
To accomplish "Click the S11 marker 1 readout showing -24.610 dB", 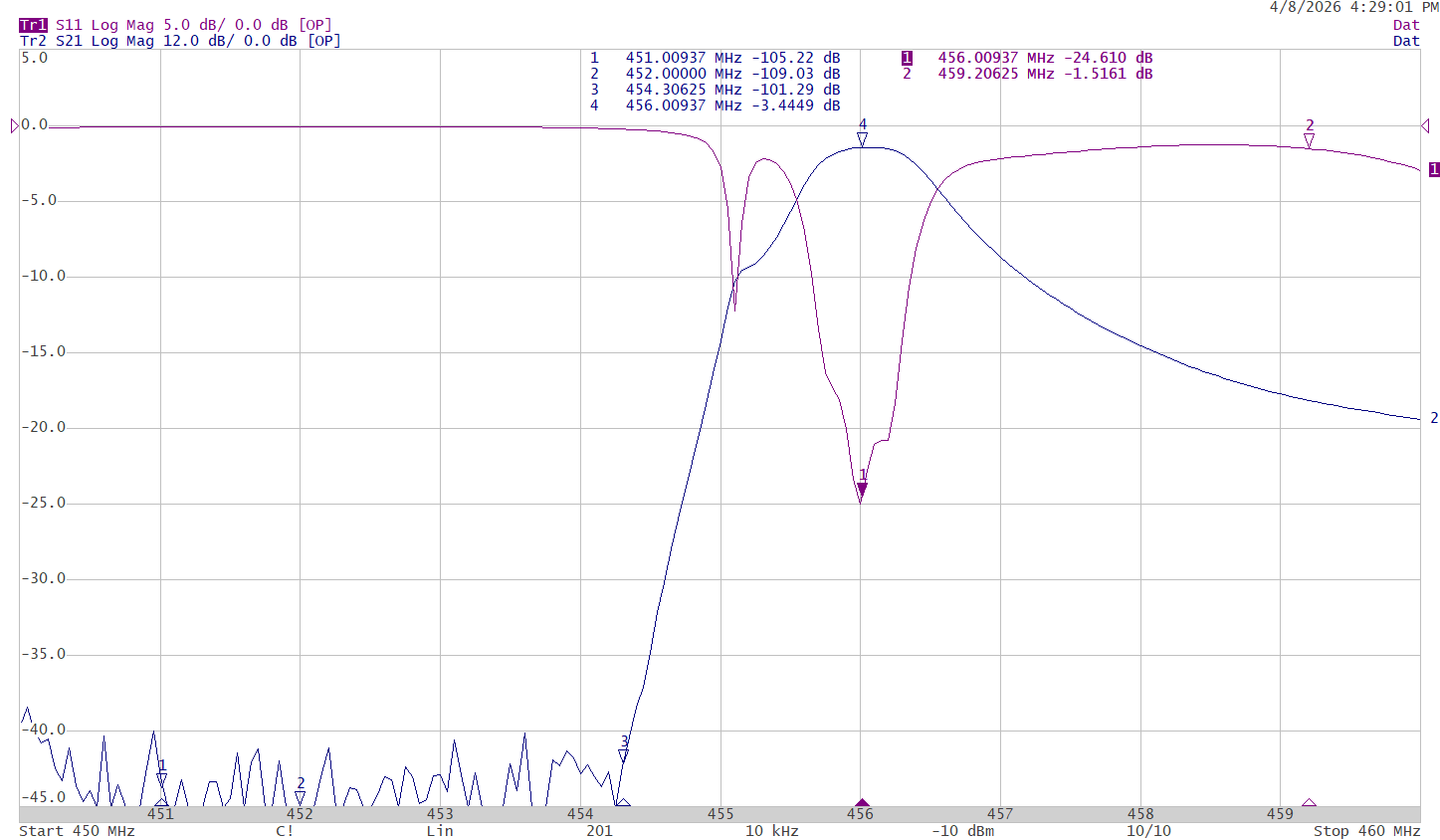I will tap(1027, 58).
